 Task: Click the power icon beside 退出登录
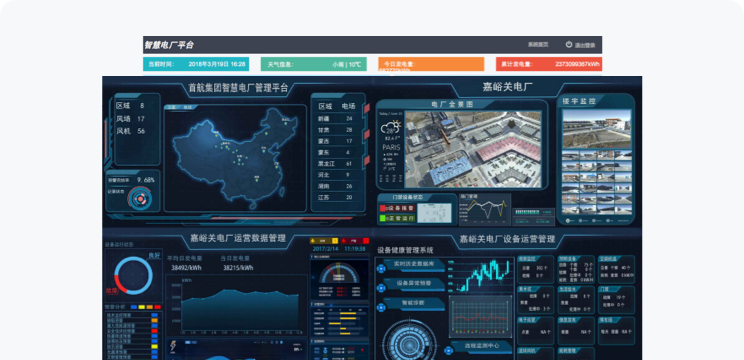(x=568, y=45)
